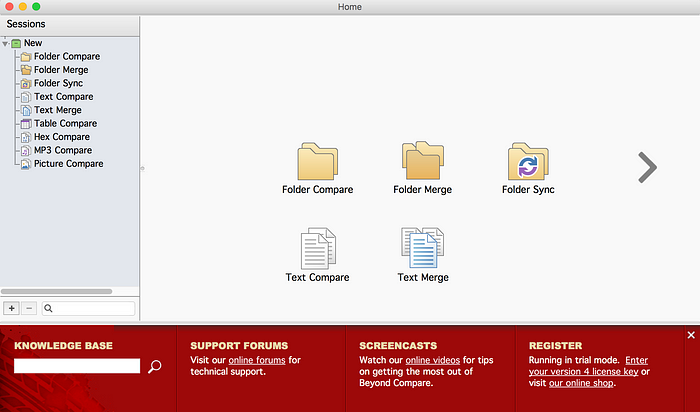Screen dimensions: 700x412
Task: Click "Folder Merge" label under large icon
Action: pos(423,190)
